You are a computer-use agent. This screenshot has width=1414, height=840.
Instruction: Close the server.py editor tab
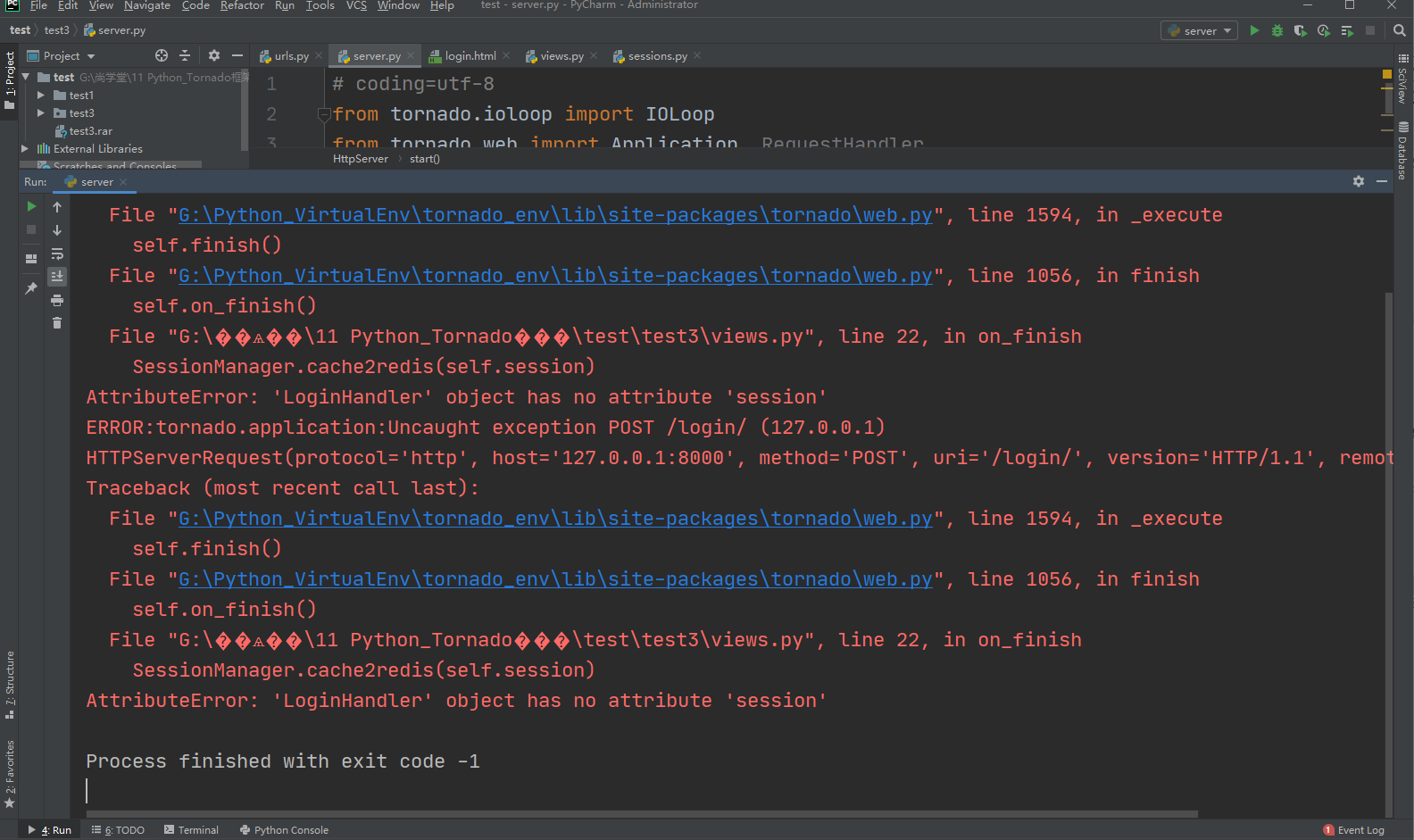coord(411,55)
